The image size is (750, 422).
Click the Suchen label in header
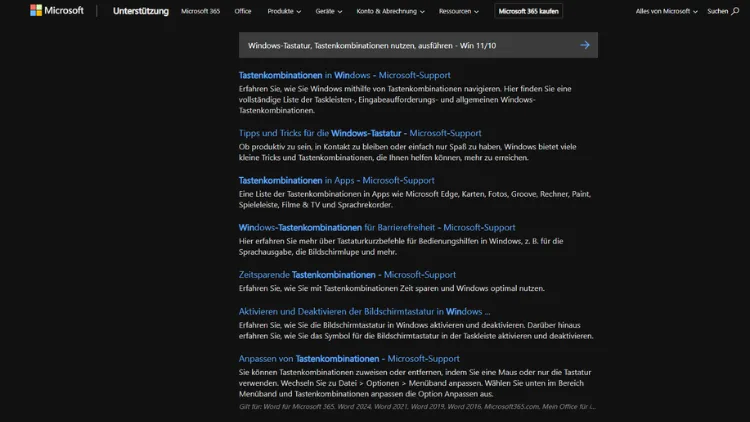(717, 11)
